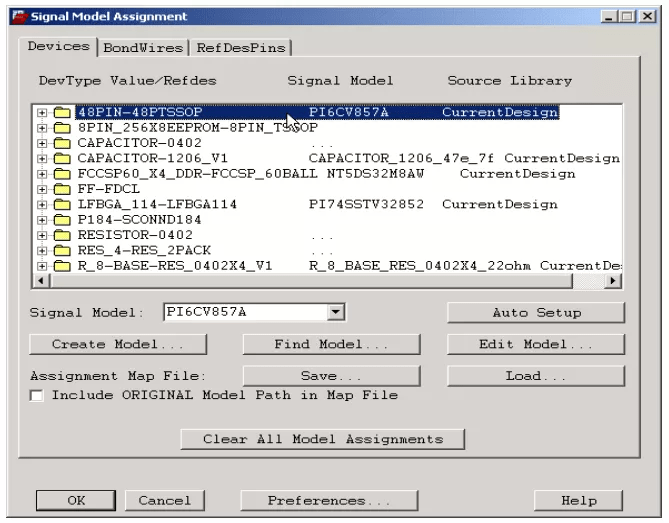This screenshot has width=669, height=523.
Task: Expand the P184-SCONND184 tree node
Action: [x=42, y=220]
